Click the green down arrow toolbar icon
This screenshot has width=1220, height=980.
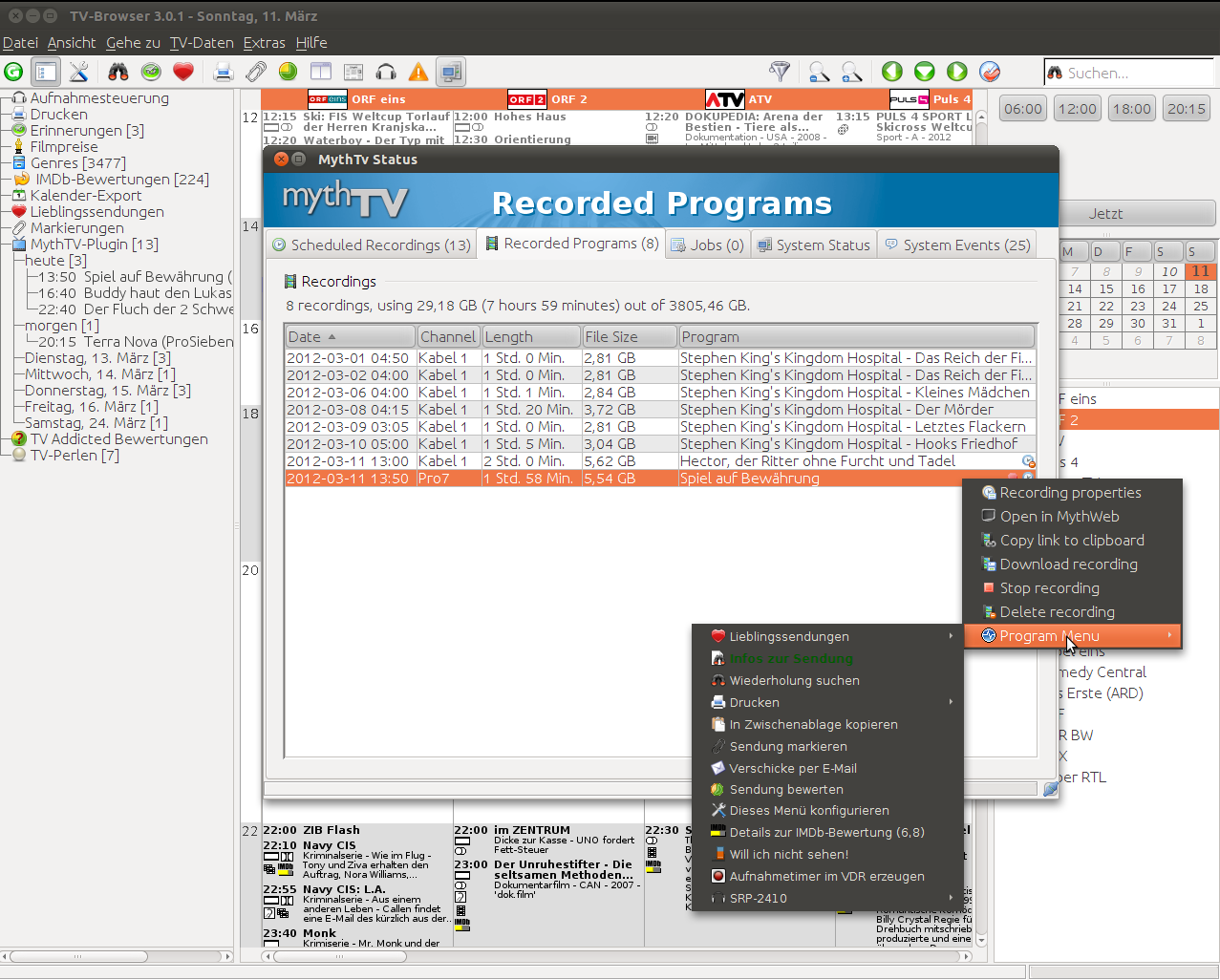[925, 72]
